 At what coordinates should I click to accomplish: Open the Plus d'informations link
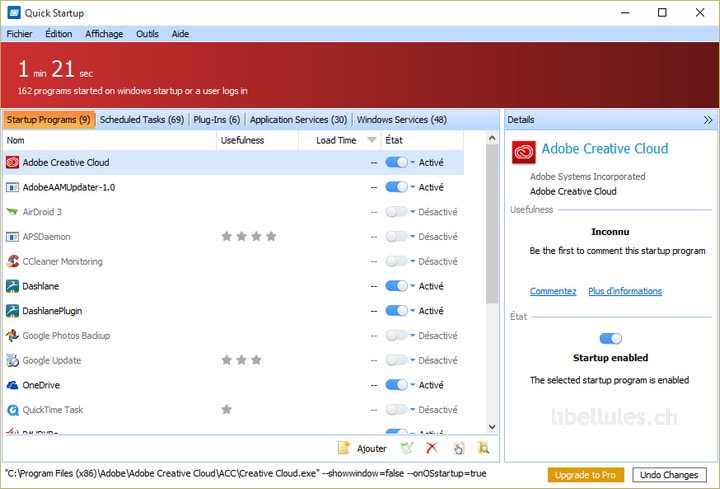tap(625, 291)
